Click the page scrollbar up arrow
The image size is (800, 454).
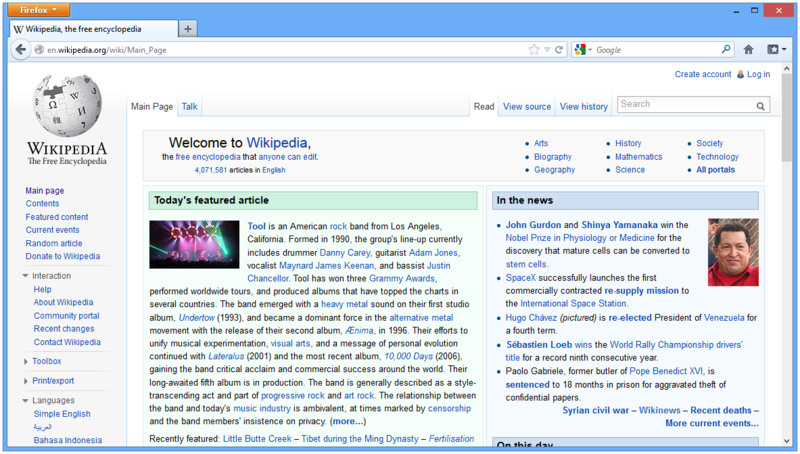[x=787, y=68]
